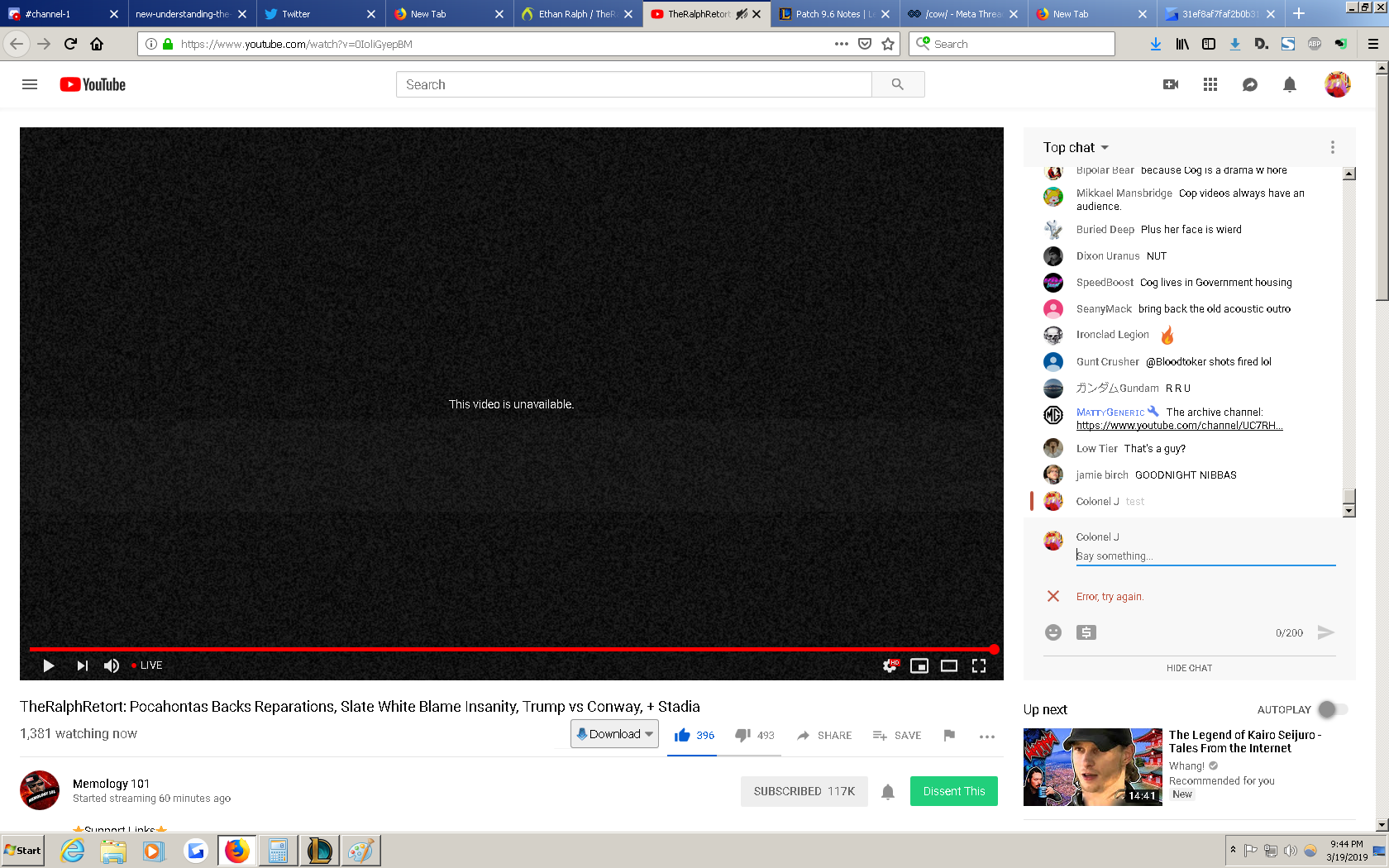This screenshot has height=868, width=1389.
Task: Open YouTube messages icon
Action: tap(1250, 84)
